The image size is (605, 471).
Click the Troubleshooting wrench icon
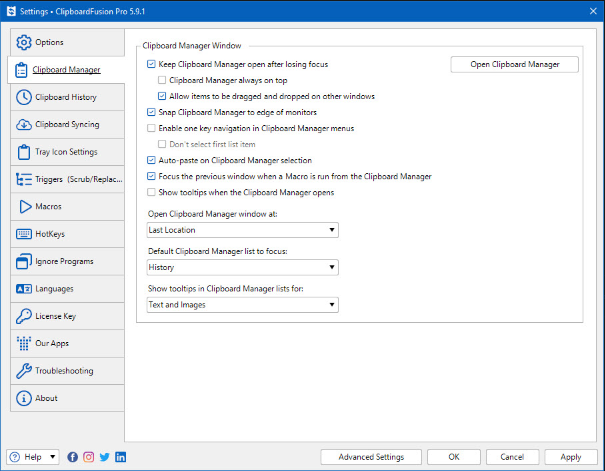(24, 371)
